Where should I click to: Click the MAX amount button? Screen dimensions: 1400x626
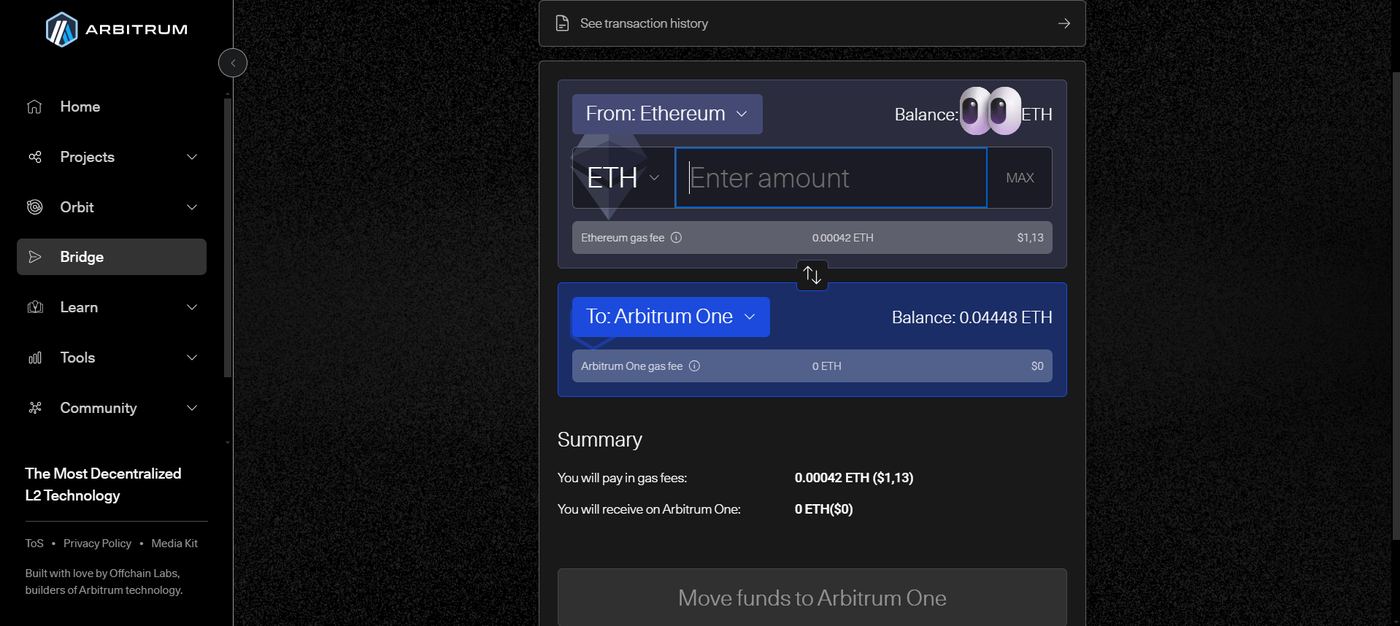(1020, 178)
